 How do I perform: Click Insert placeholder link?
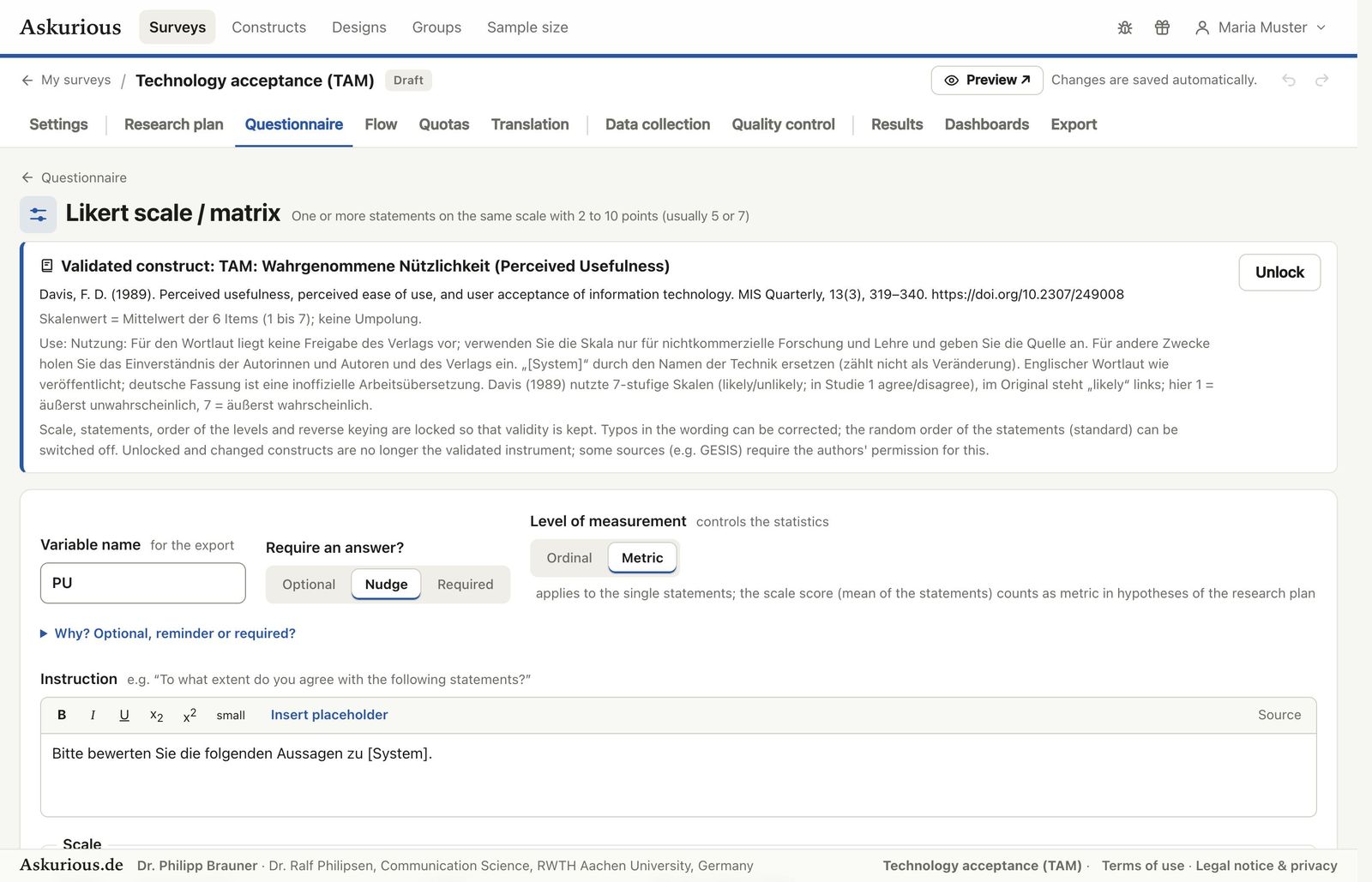click(x=329, y=715)
